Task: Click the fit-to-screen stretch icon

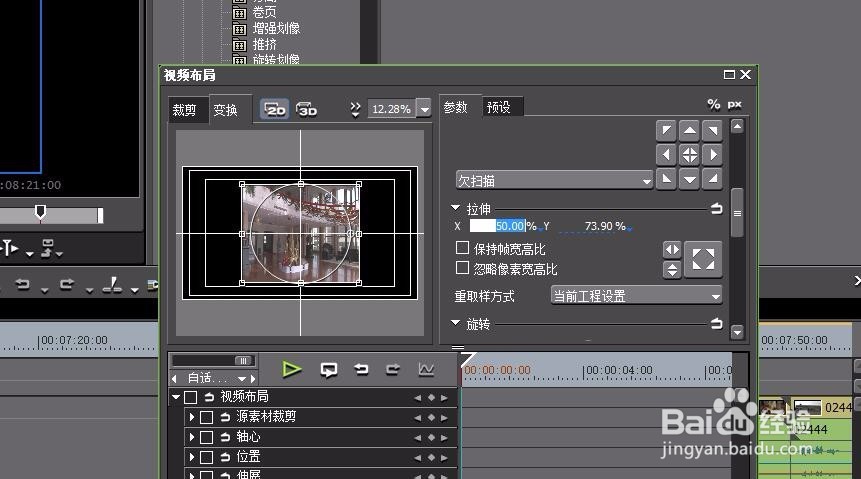Action: 704,258
